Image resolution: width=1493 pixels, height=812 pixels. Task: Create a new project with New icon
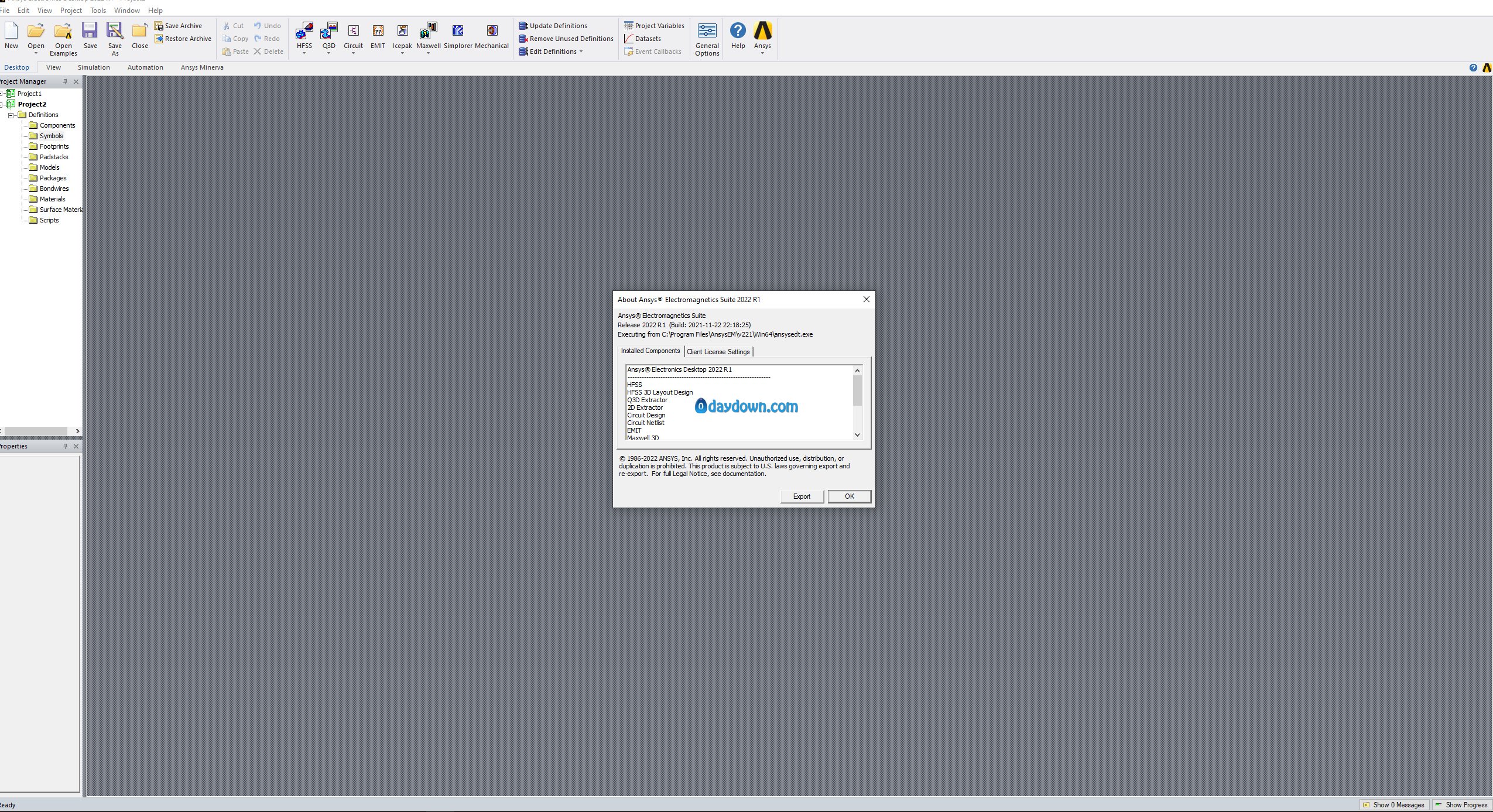[x=11, y=36]
